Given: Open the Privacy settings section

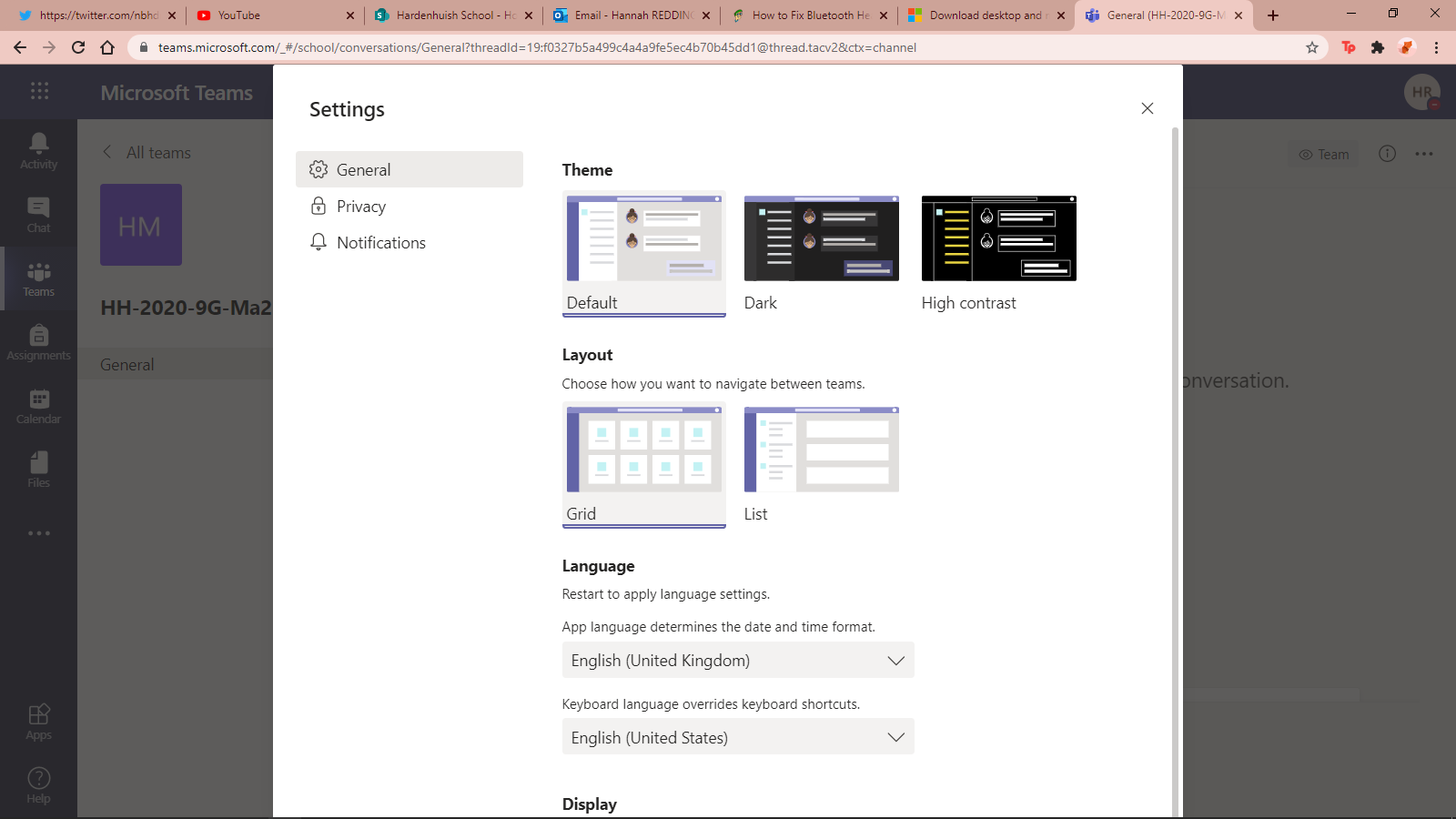Looking at the screenshot, I should coord(409,206).
